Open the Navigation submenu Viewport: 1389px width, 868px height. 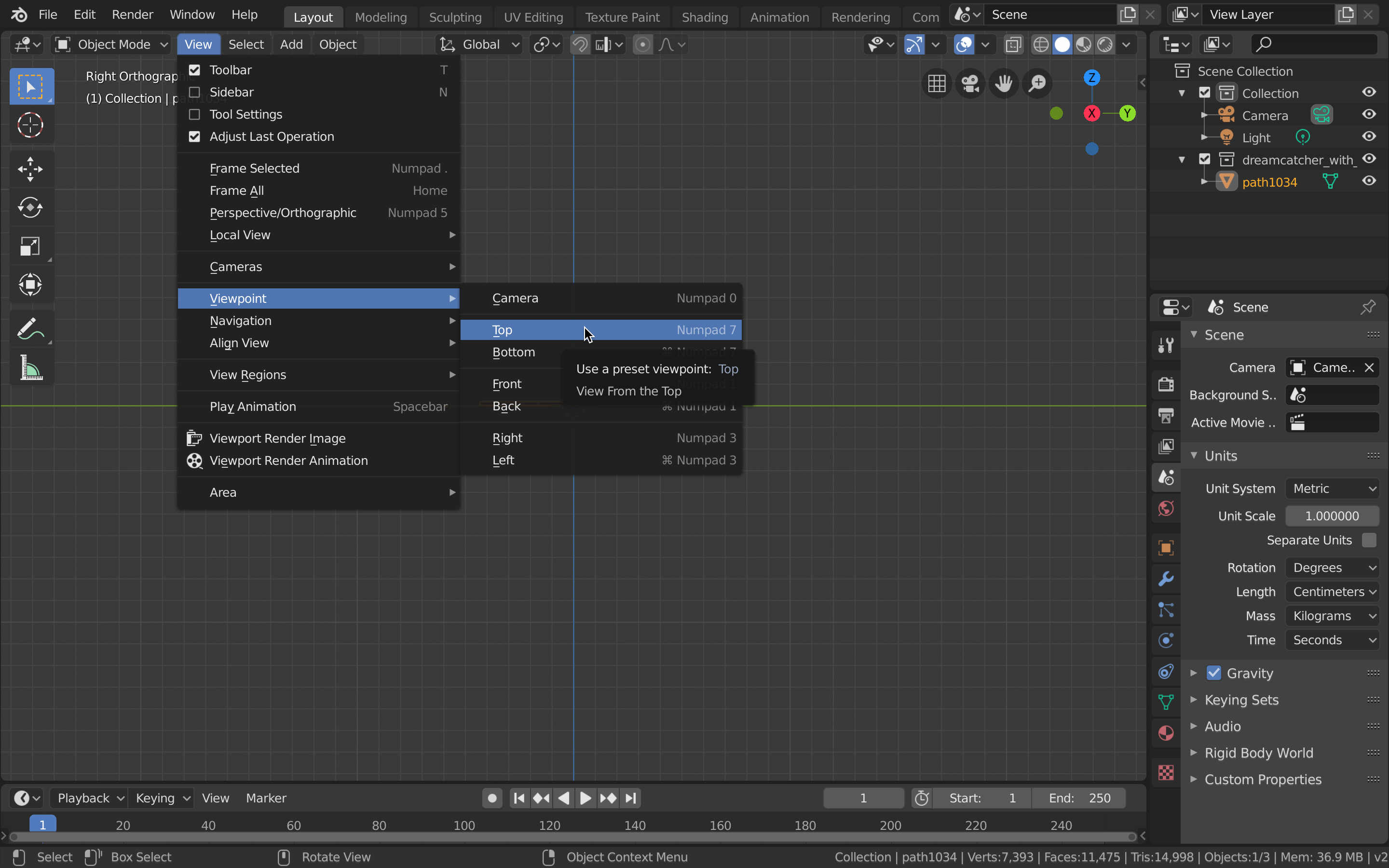(x=318, y=321)
